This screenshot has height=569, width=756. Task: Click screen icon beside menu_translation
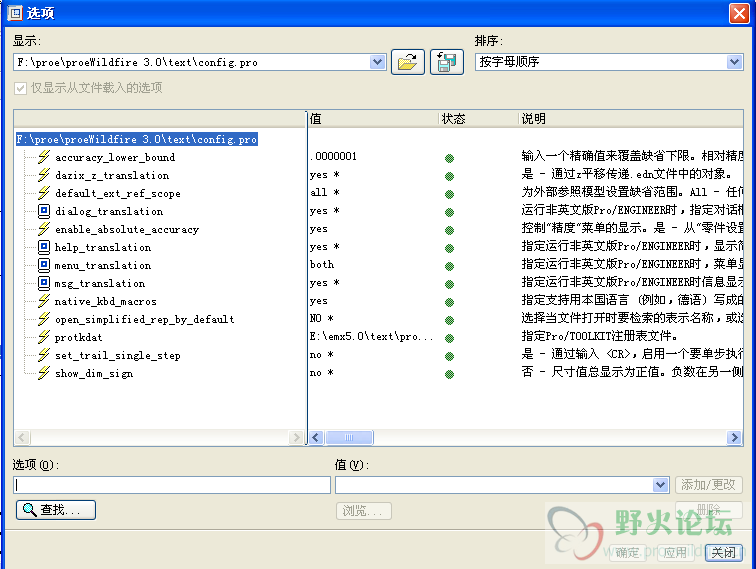(x=44, y=265)
